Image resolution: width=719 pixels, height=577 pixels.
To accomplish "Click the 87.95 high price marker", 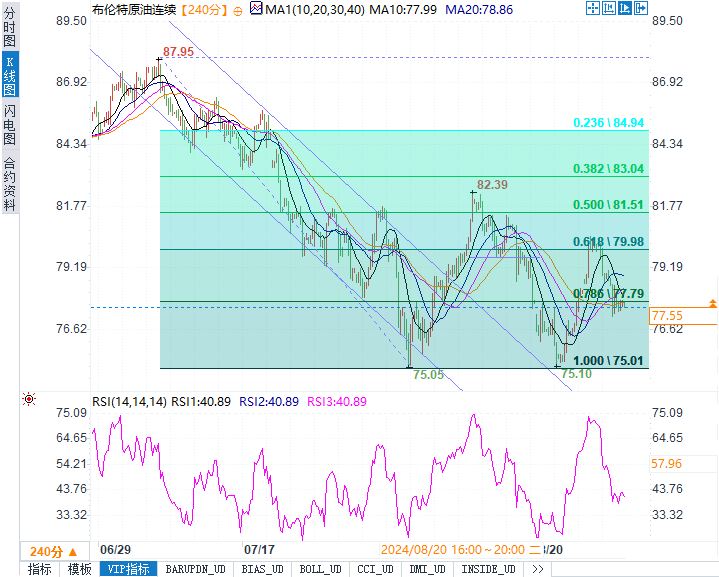I will [x=178, y=52].
